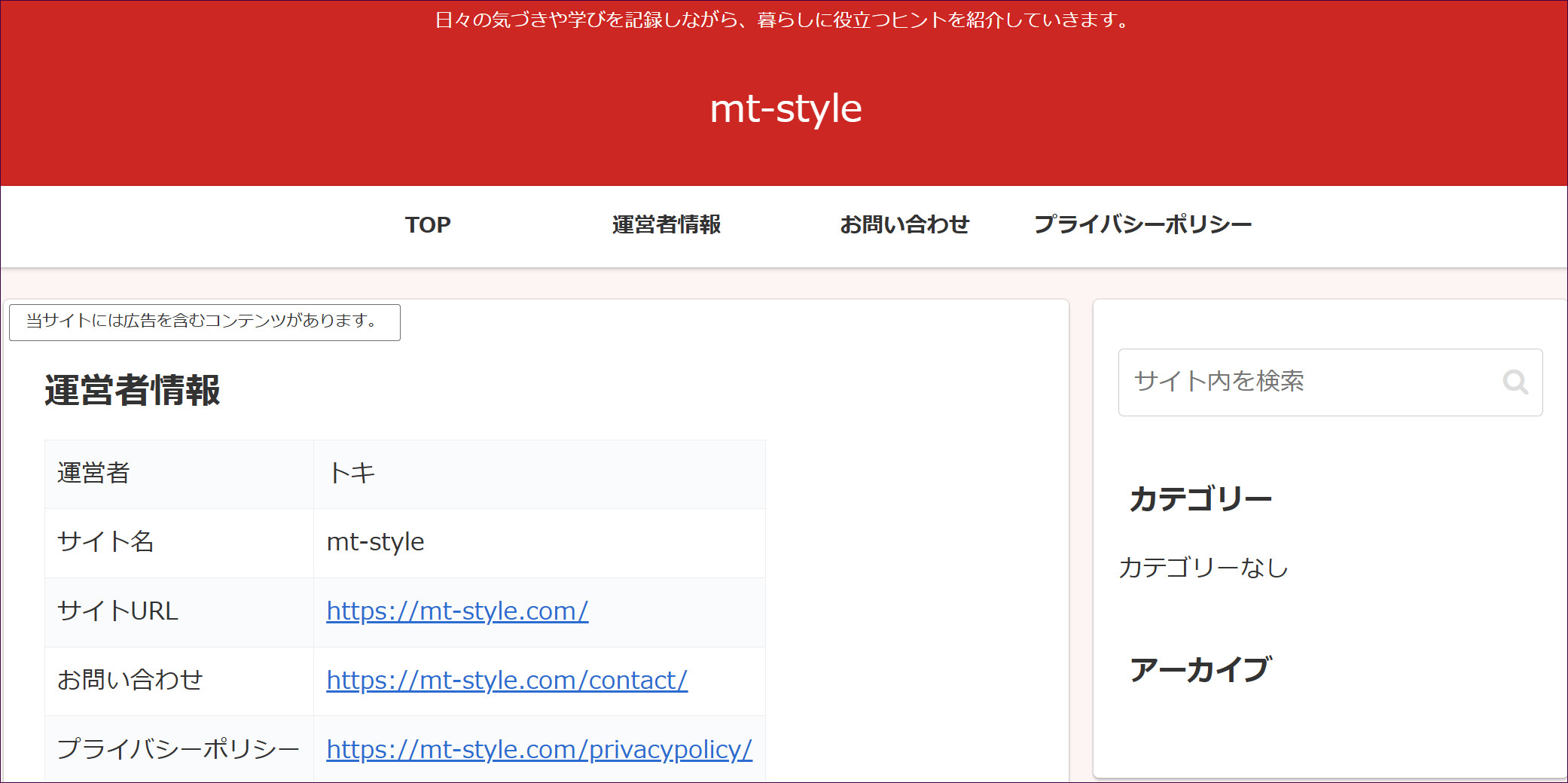Select the トキ table cell
1568x783 pixels.
pyautogui.click(x=539, y=474)
